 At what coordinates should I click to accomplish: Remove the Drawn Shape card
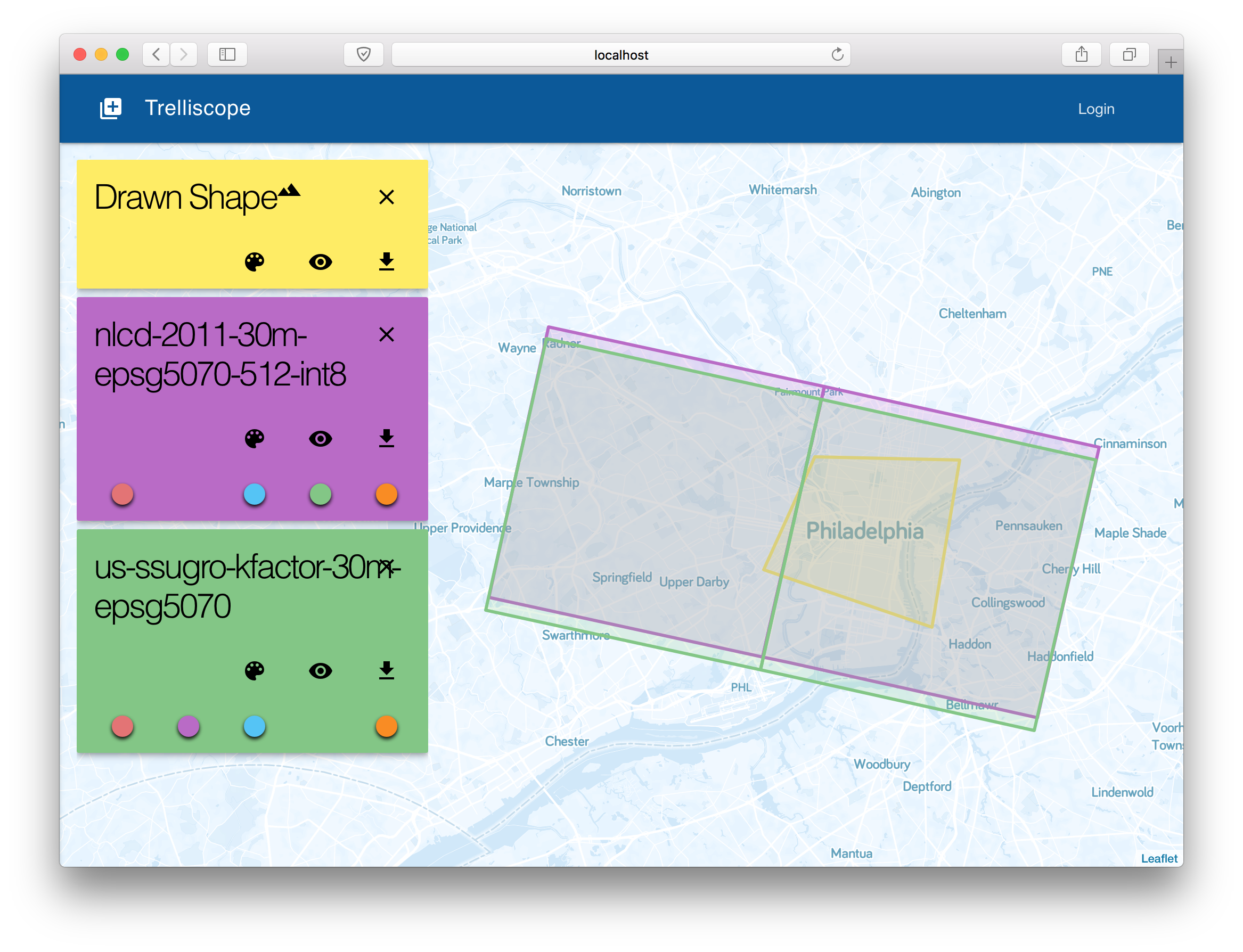[386, 197]
